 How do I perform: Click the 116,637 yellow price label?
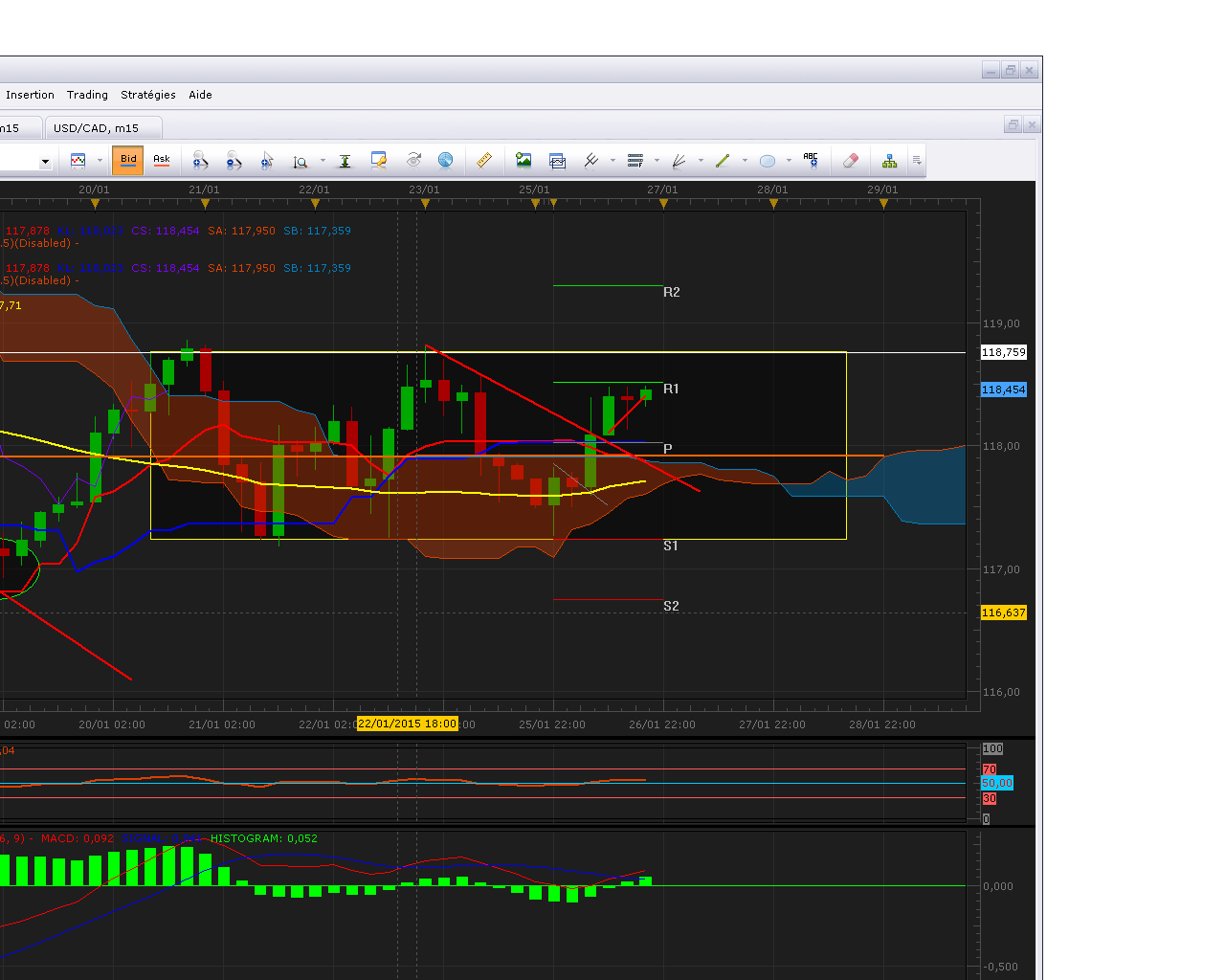click(1003, 612)
